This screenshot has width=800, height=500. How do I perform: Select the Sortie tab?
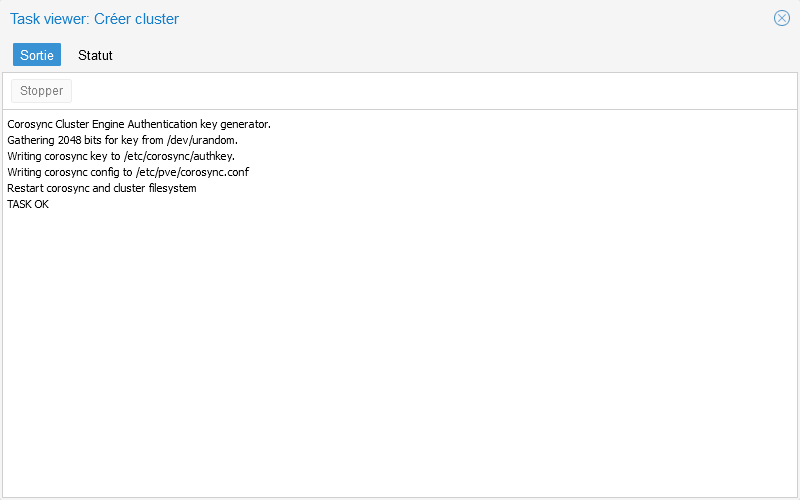coord(37,55)
